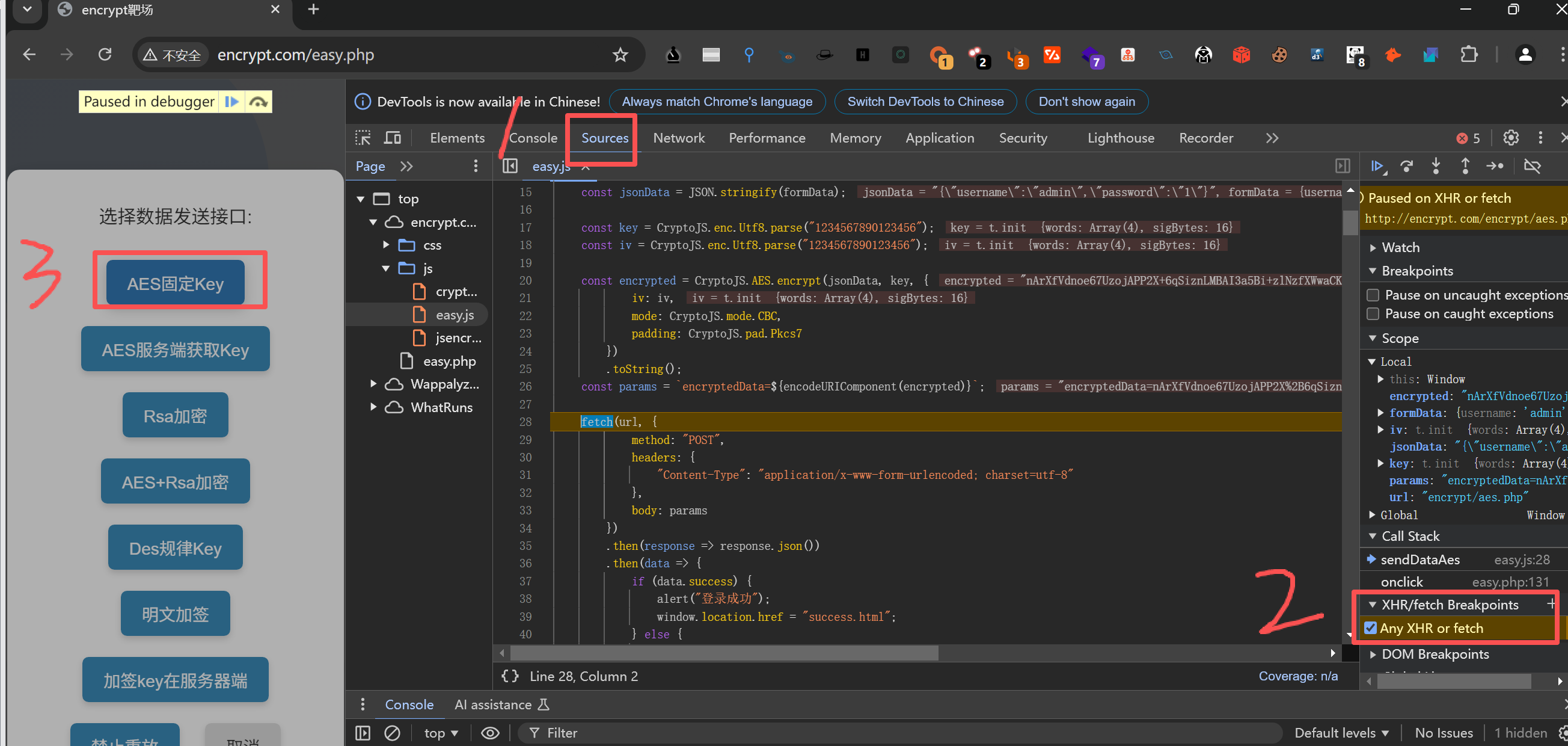Image resolution: width=1568 pixels, height=746 pixels.
Task: Switch to the Network tab
Action: coord(679,138)
